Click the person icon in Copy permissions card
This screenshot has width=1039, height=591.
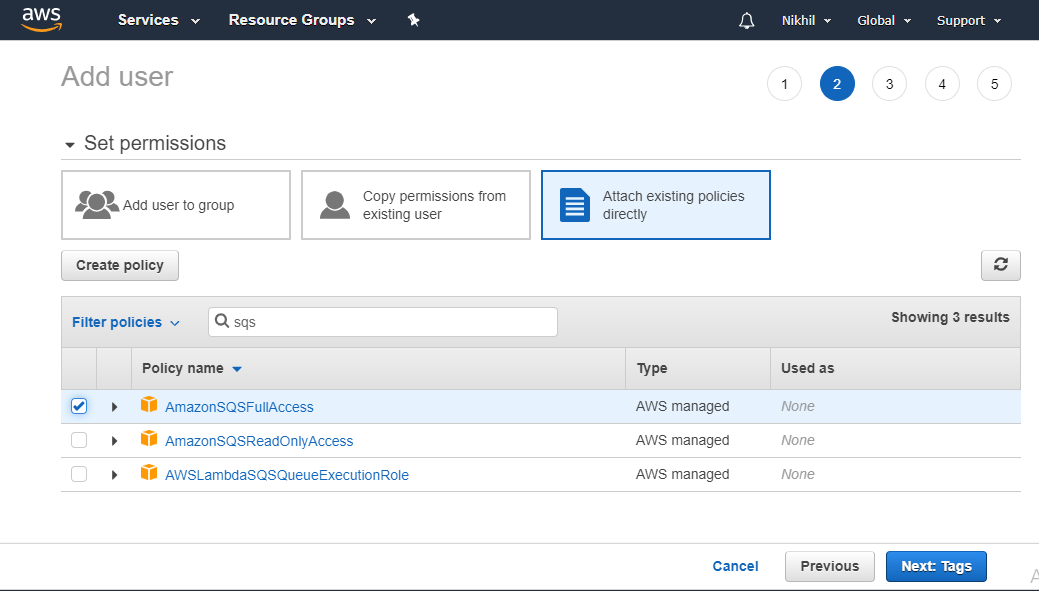point(335,205)
